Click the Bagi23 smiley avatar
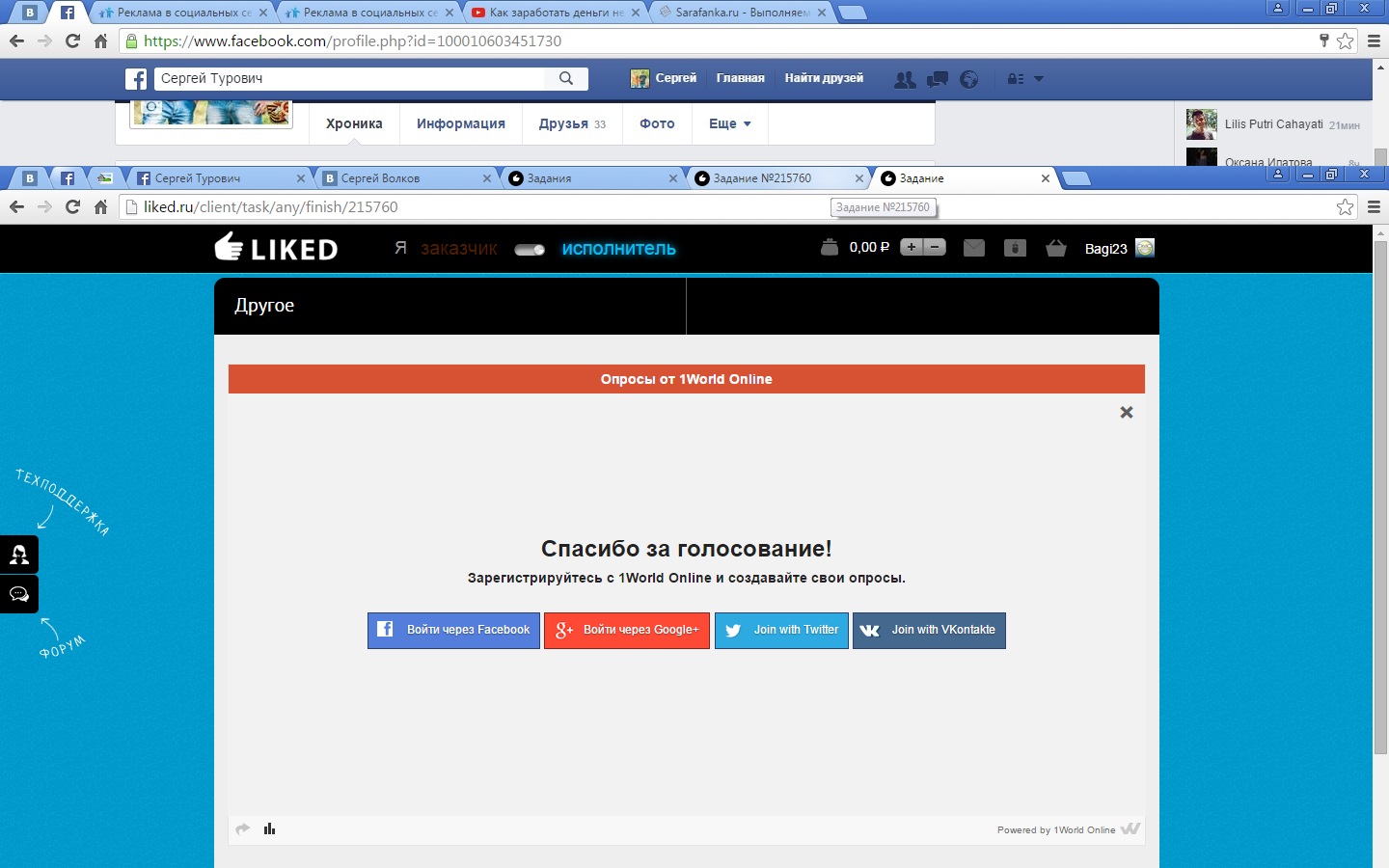 1145,248
